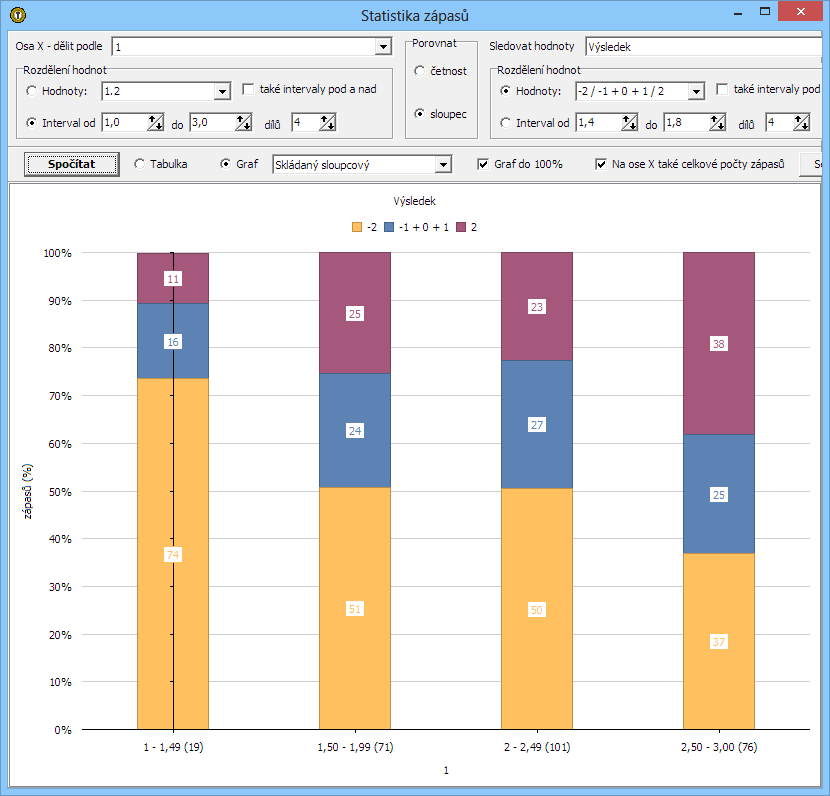Click the left 'do' field showing 3,0
This screenshot has width=830, height=796.
pyautogui.click(x=213, y=122)
